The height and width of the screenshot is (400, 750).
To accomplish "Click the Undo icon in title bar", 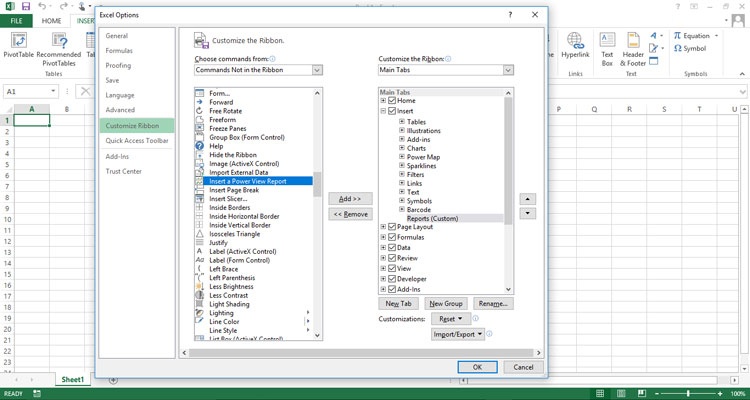I will pyautogui.click(x=42, y=6).
